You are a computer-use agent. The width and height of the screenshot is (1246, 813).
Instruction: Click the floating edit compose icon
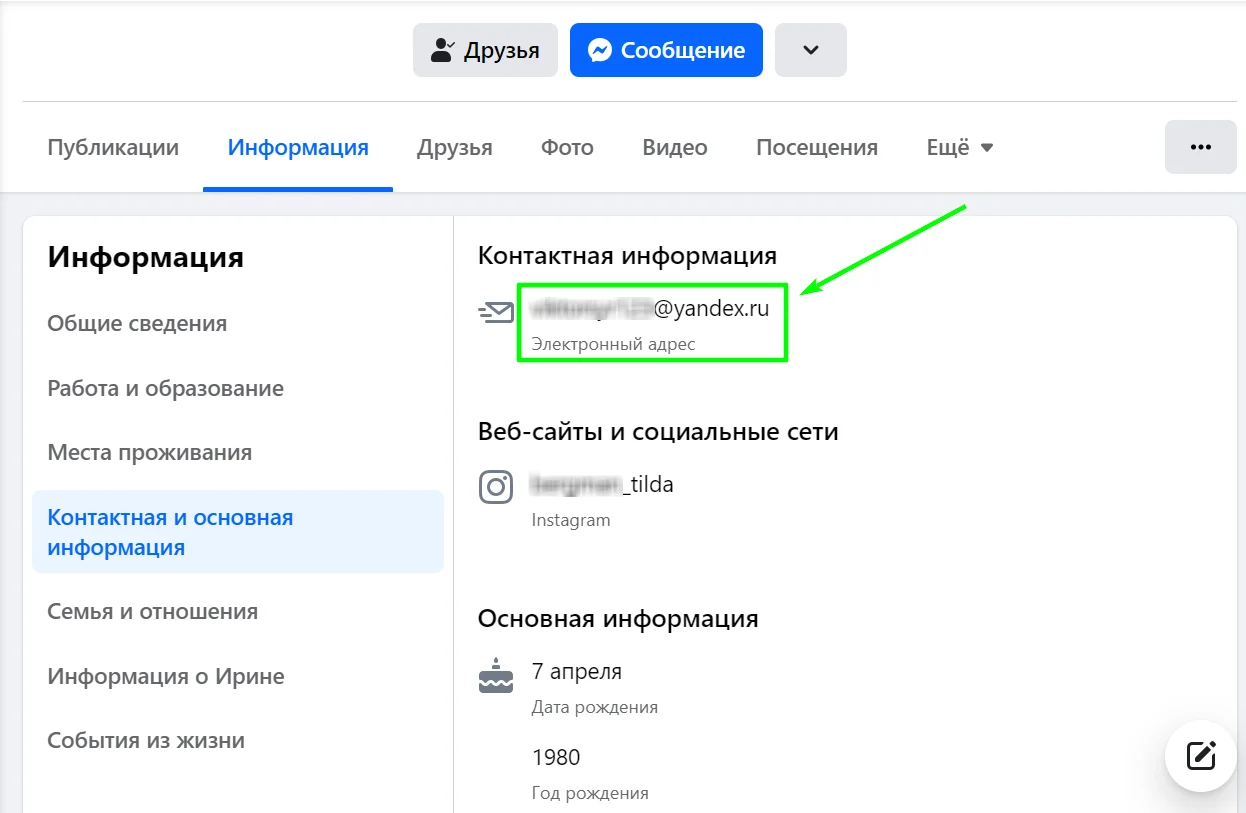(1201, 756)
